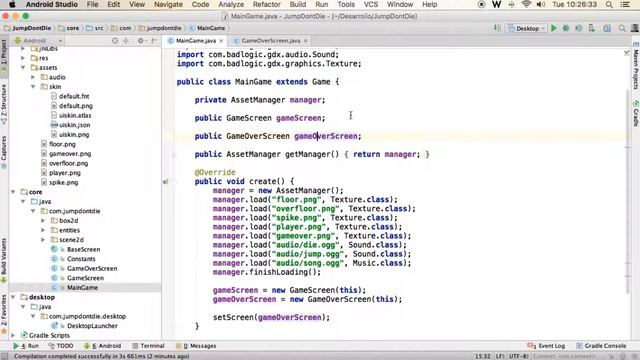
Task: Click scroll-from-source target icon in project panel
Action: (x=115, y=41)
